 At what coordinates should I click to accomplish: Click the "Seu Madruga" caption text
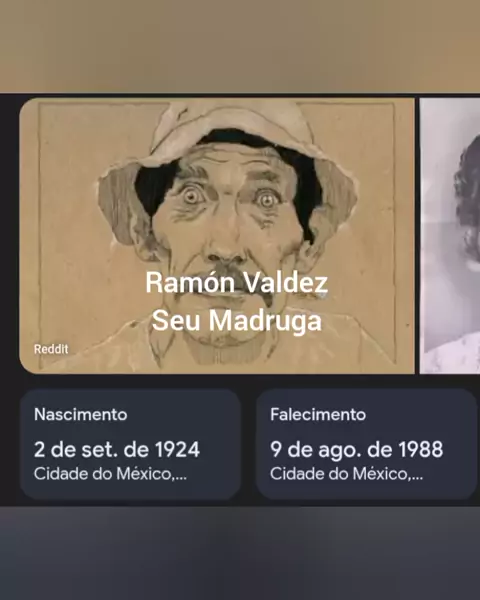(x=237, y=321)
